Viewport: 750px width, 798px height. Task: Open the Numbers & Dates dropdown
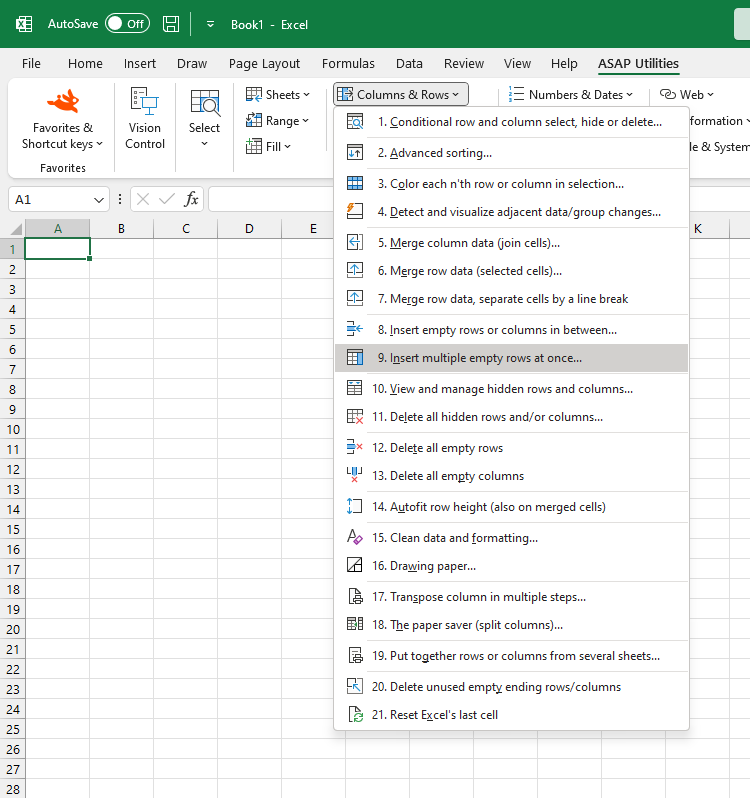(571, 95)
